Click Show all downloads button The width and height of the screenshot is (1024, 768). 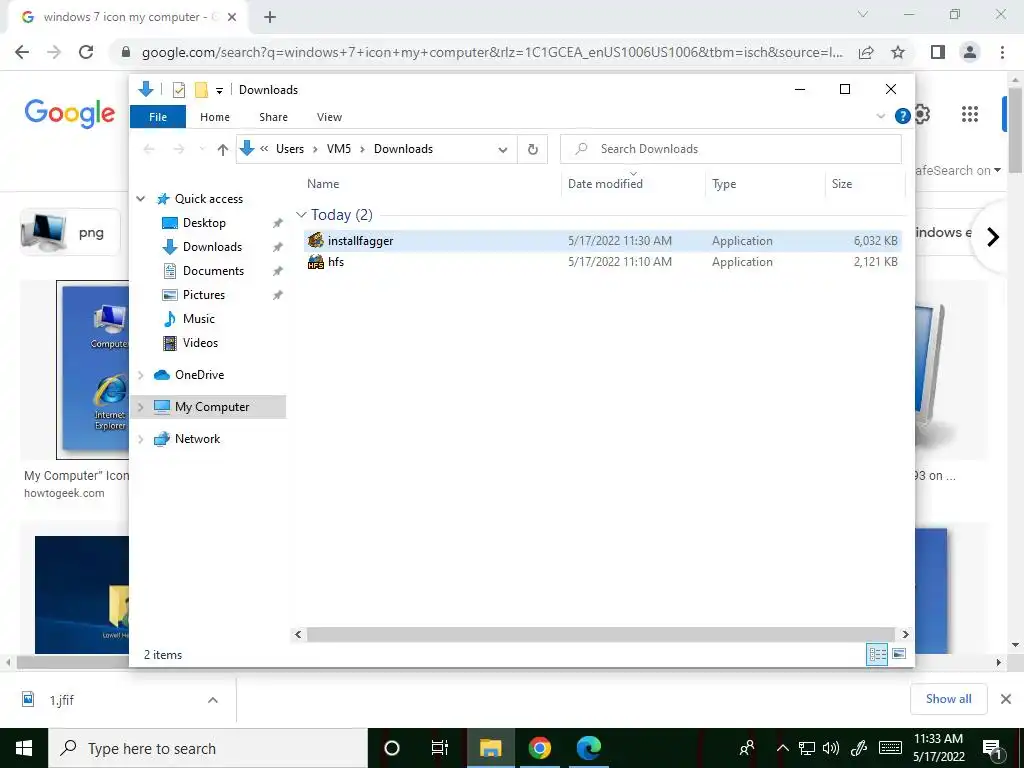pos(948,699)
